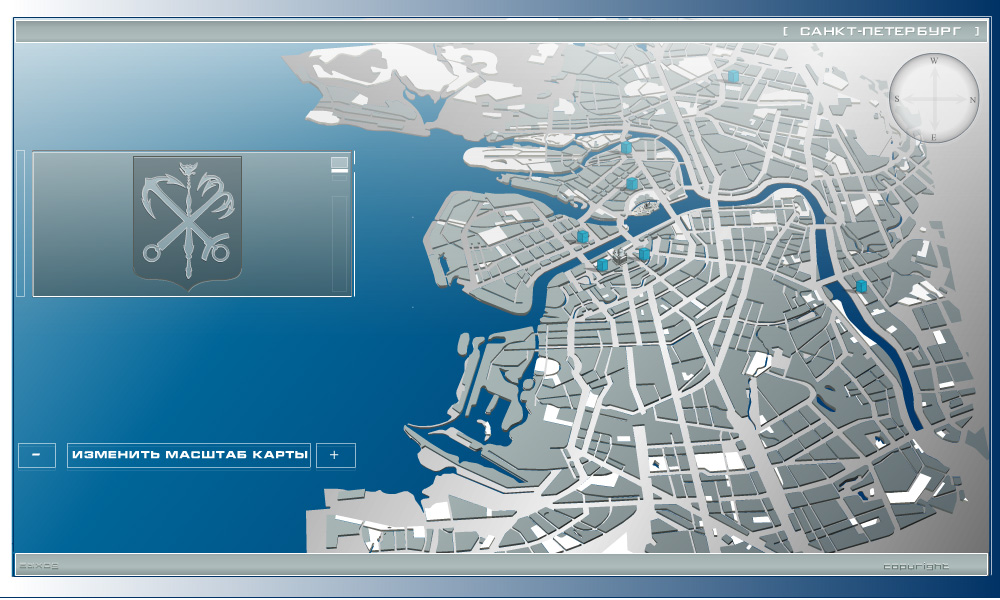Click the info panel scroll-up button

tap(339, 163)
